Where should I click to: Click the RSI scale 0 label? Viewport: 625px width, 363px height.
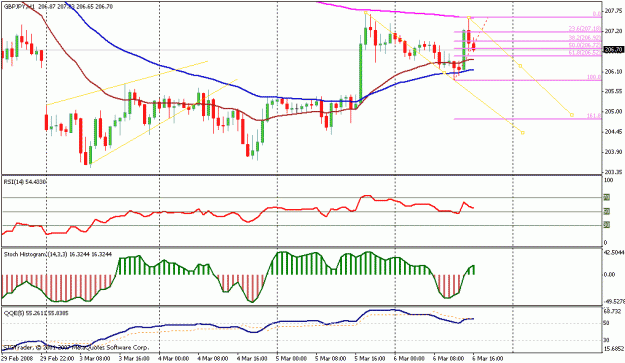(x=606, y=243)
